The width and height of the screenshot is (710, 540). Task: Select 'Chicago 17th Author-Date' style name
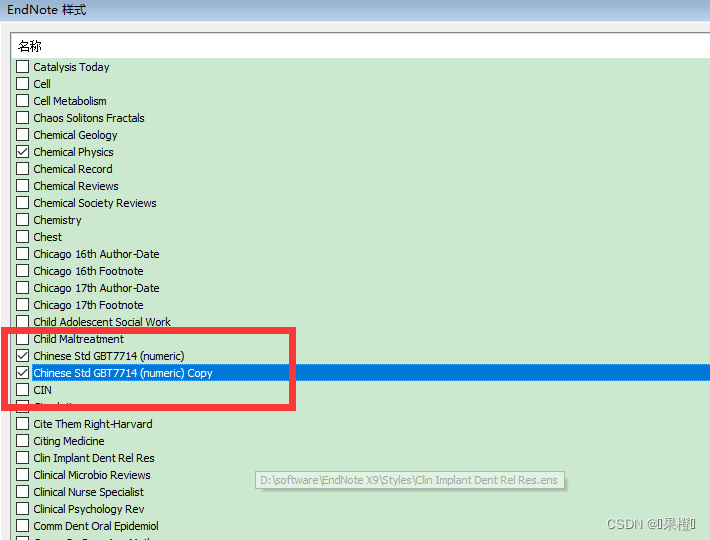click(96, 288)
